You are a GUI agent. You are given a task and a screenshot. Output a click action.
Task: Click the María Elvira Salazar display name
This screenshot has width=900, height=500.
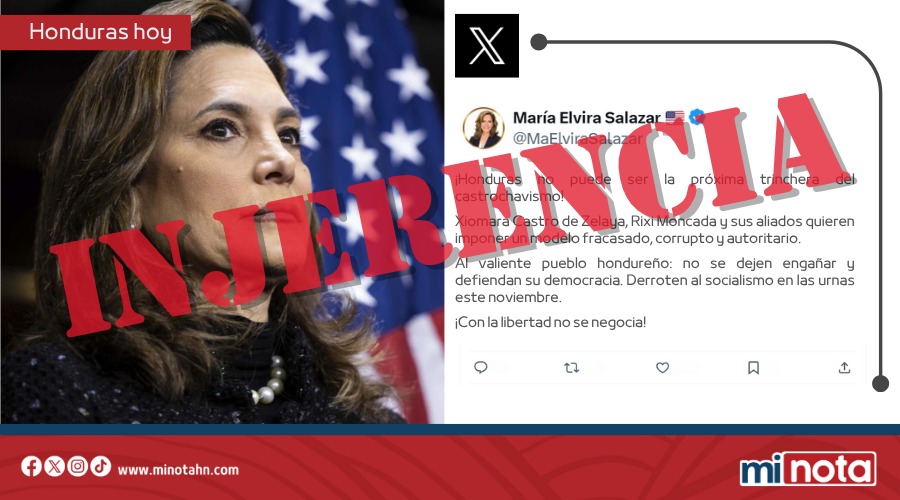[586, 118]
